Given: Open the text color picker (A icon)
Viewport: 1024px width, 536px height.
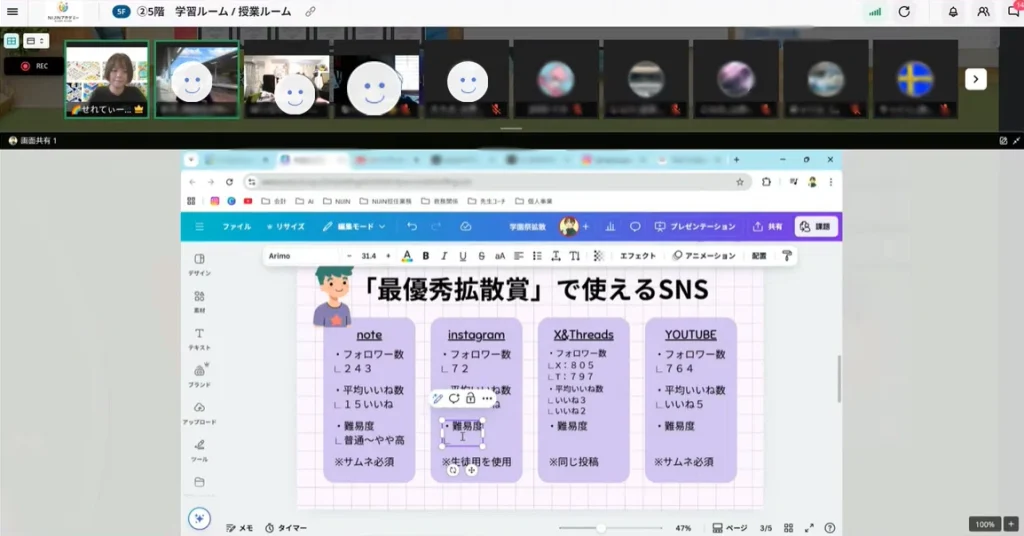Looking at the screenshot, I should pos(407,256).
